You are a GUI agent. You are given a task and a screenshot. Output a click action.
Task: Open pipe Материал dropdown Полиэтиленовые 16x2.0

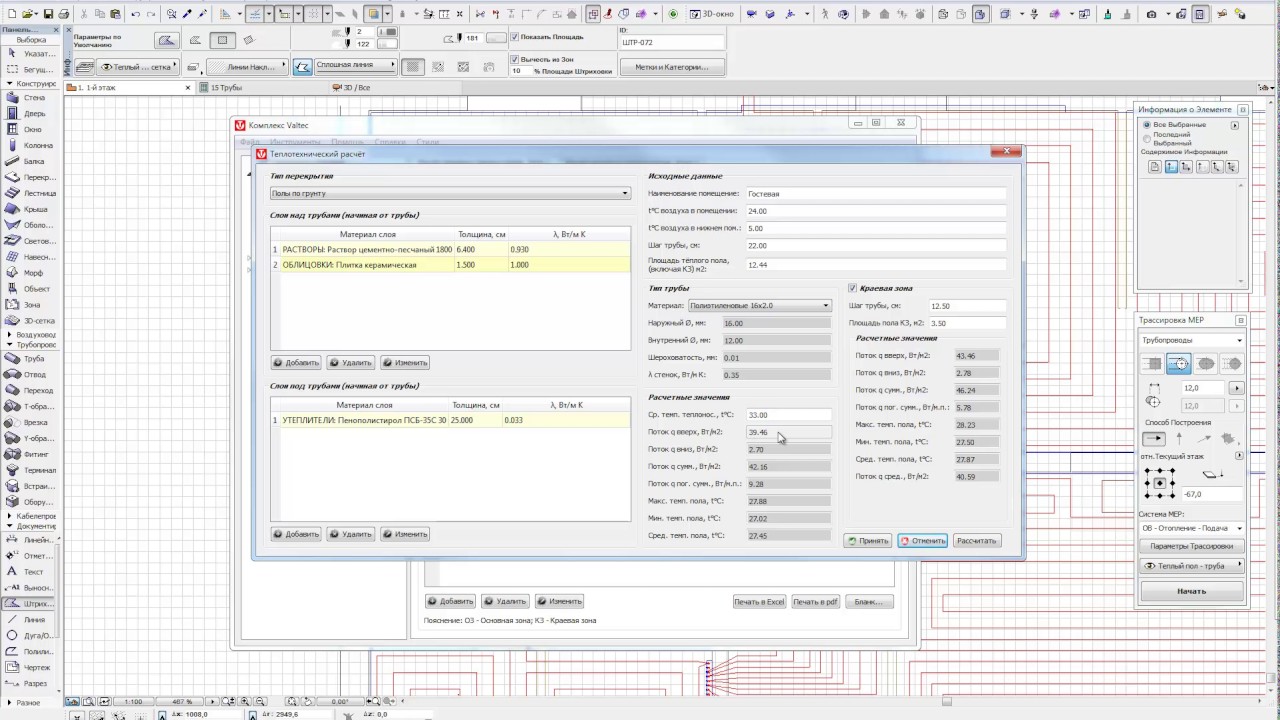point(760,305)
